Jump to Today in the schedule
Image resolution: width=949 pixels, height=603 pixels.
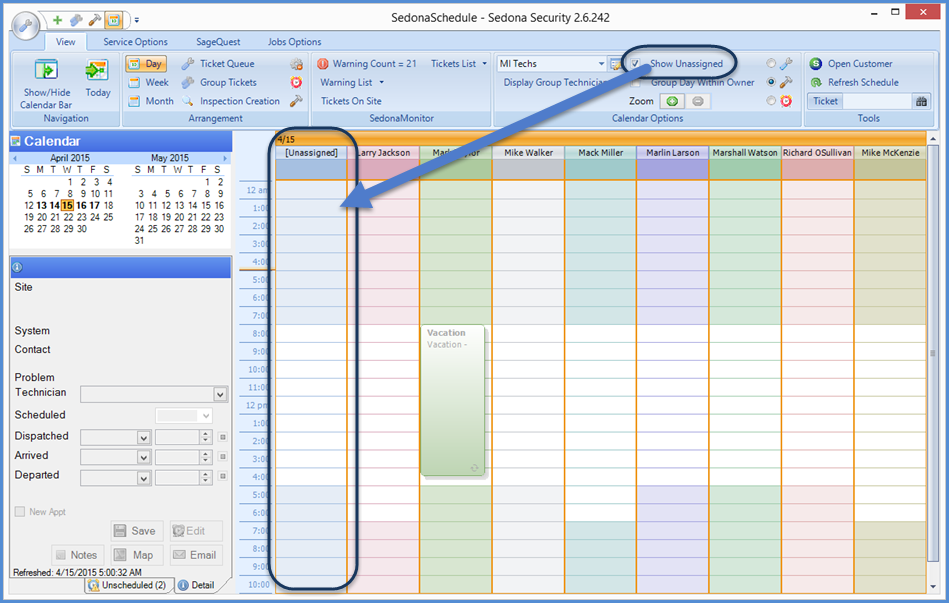[x=97, y=79]
